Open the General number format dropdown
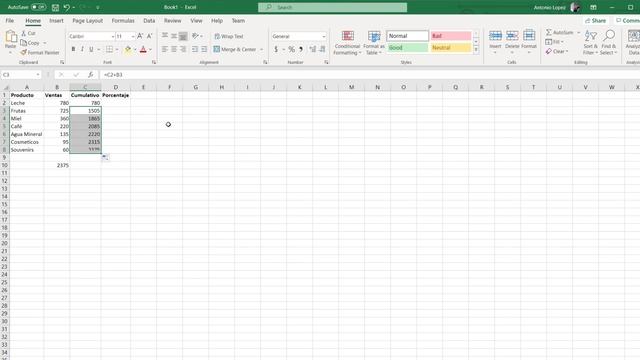640x360 pixels. pos(324,36)
